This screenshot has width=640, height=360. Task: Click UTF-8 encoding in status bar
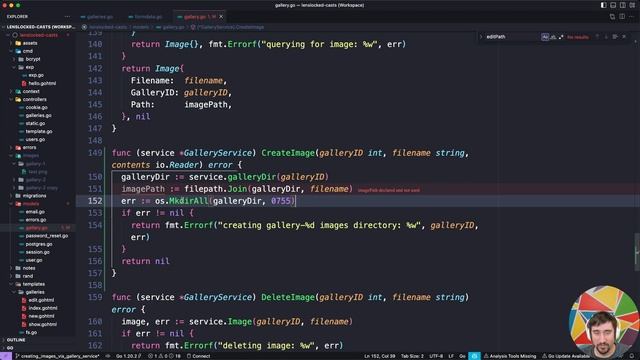click(x=436, y=356)
